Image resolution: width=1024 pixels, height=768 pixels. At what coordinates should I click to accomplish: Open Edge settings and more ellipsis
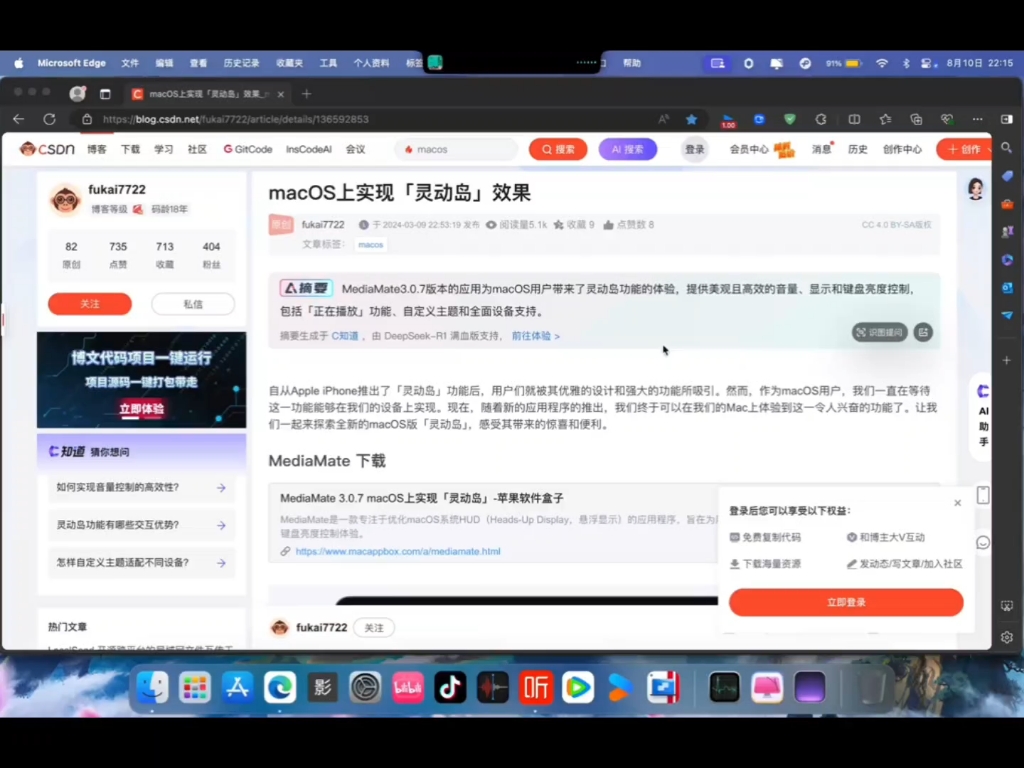pyautogui.click(x=977, y=119)
